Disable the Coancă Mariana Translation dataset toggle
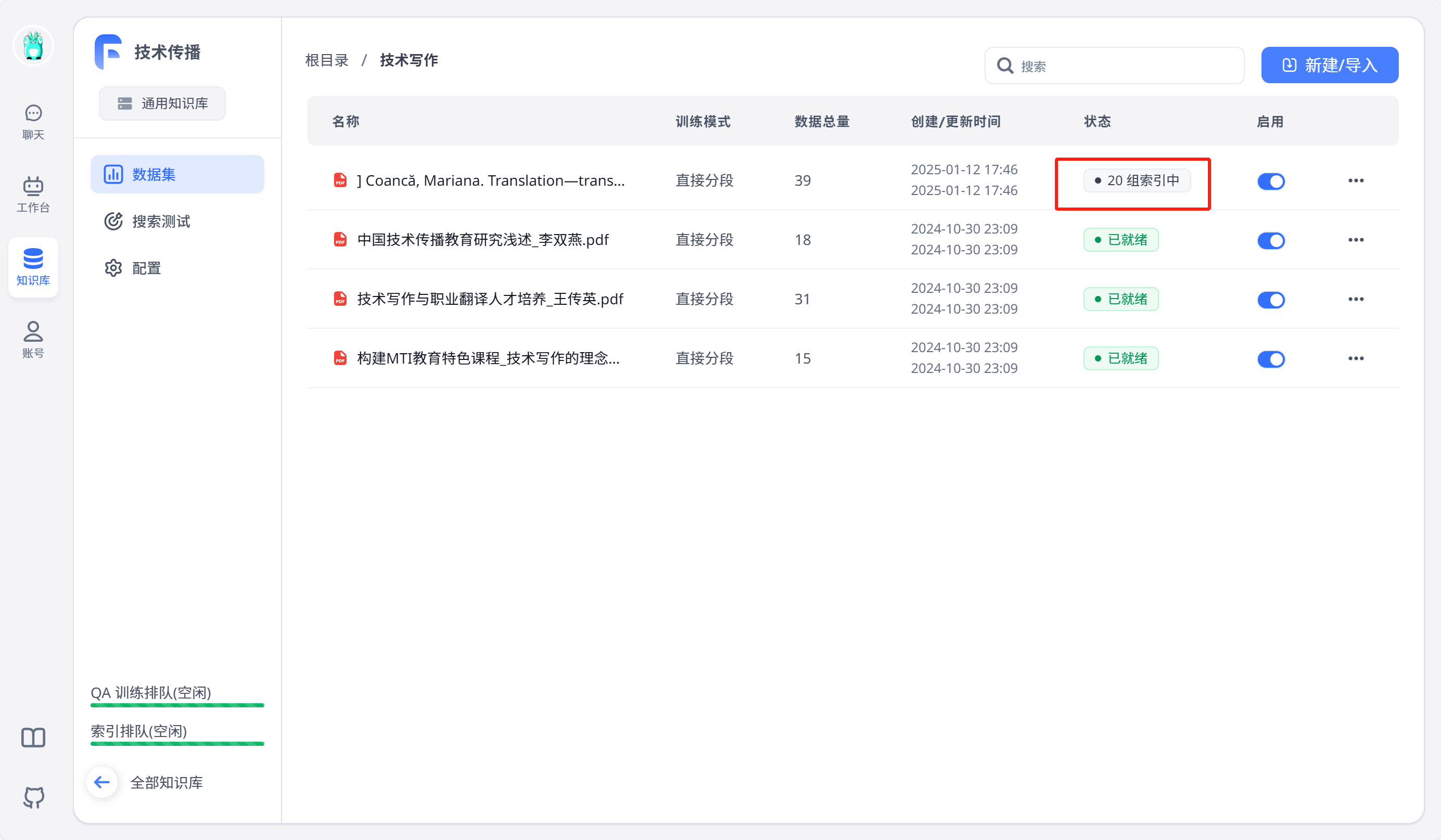1441x840 pixels. click(1271, 181)
